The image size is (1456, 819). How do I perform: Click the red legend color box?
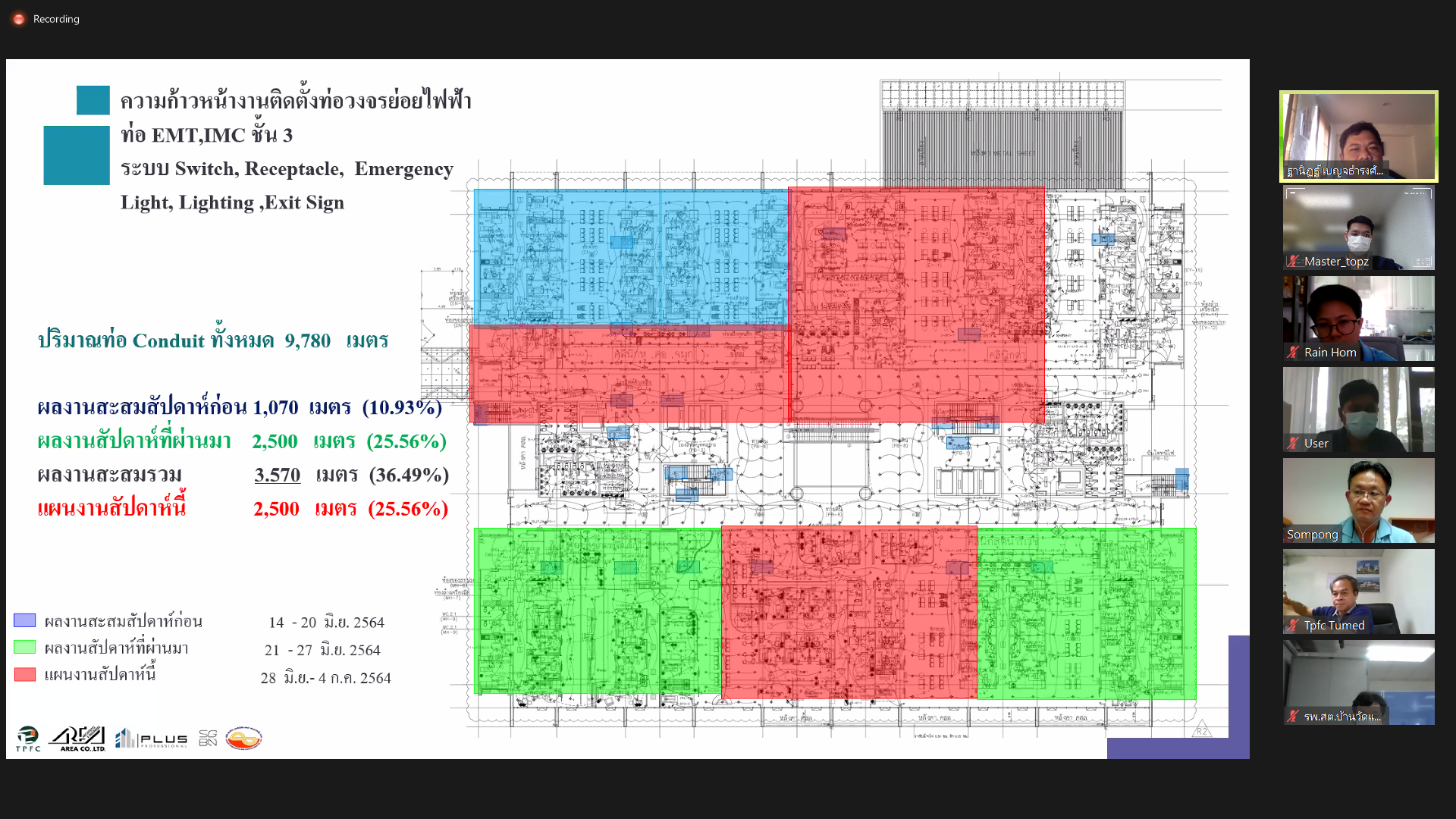(x=25, y=674)
